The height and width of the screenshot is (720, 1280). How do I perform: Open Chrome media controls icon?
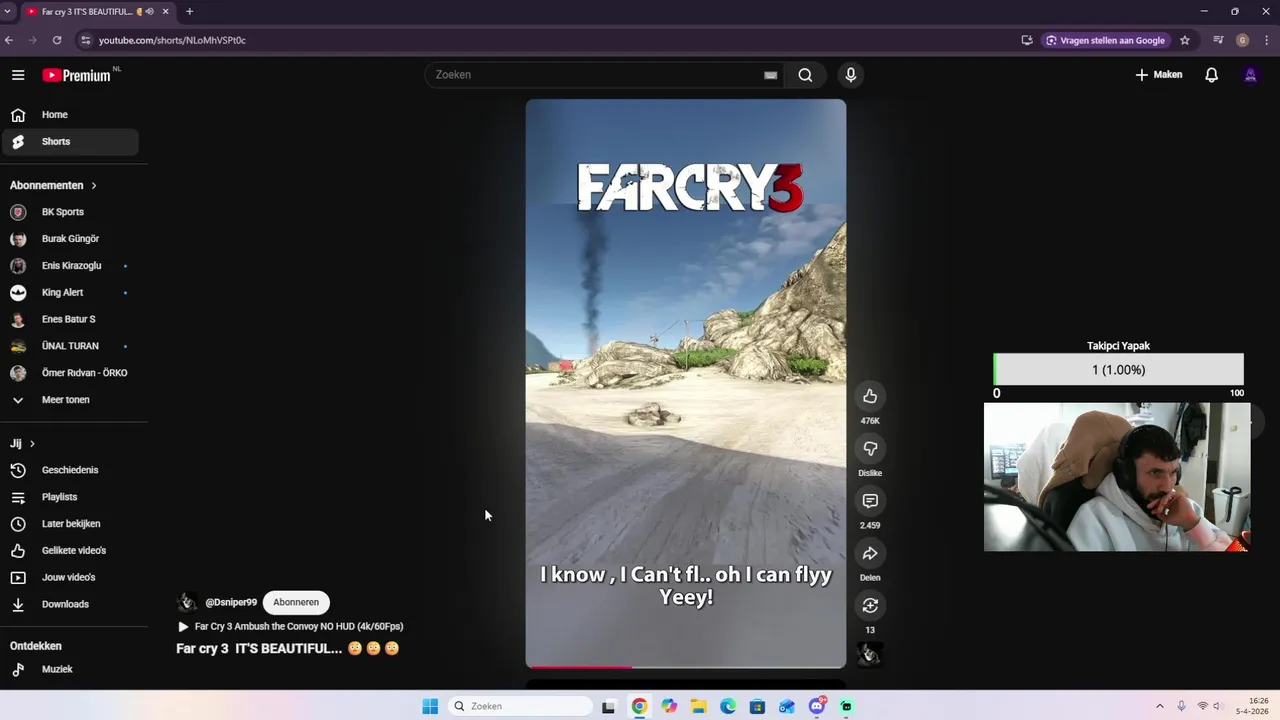pyautogui.click(x=1218, y=40)
